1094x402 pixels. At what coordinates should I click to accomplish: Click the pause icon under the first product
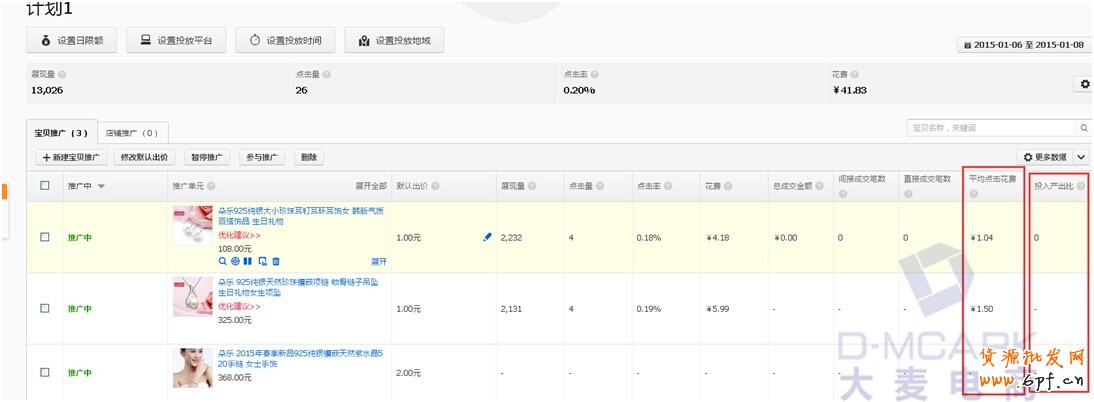pos(249,261)
